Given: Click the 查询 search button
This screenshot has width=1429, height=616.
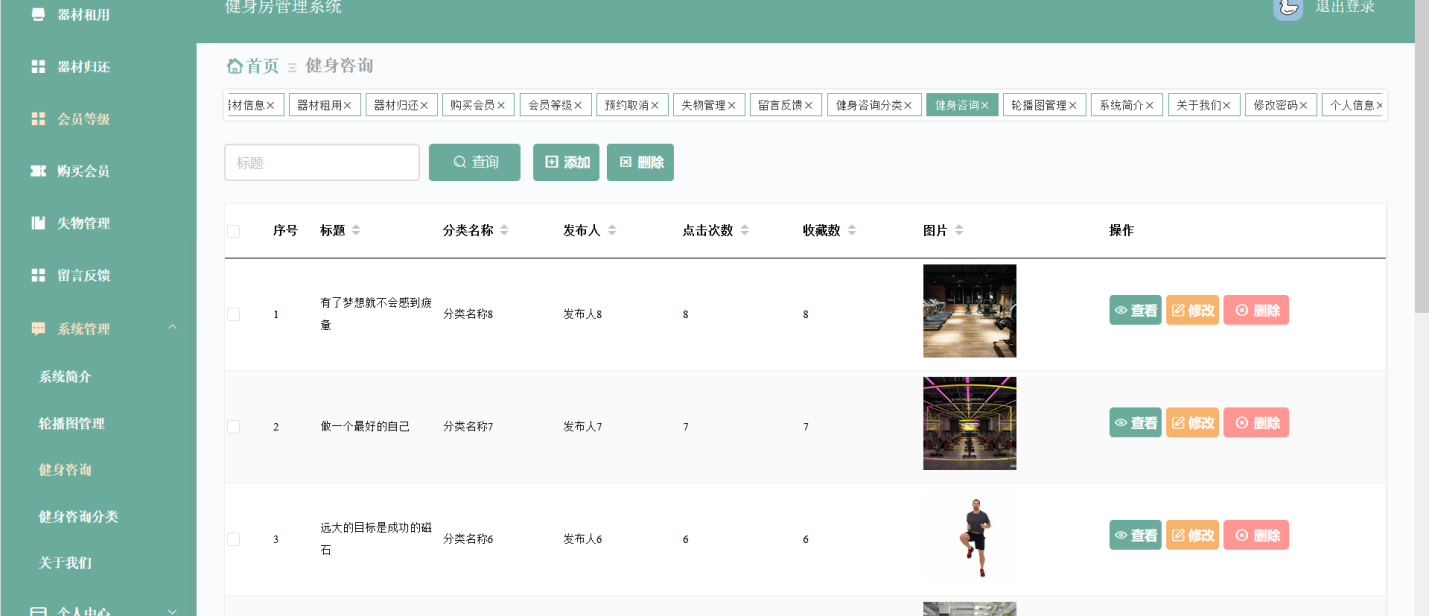Looking at the screenshot, I should [x=475, y=162].
